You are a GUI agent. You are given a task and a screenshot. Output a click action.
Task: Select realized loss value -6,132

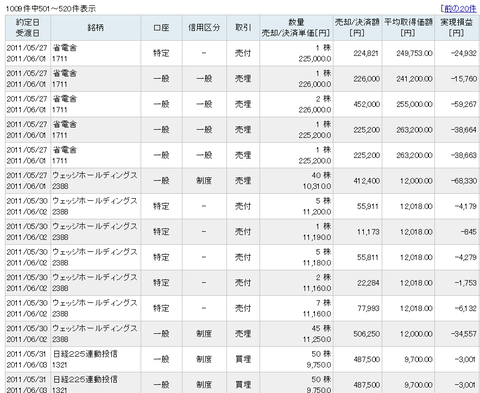point(465,308)
